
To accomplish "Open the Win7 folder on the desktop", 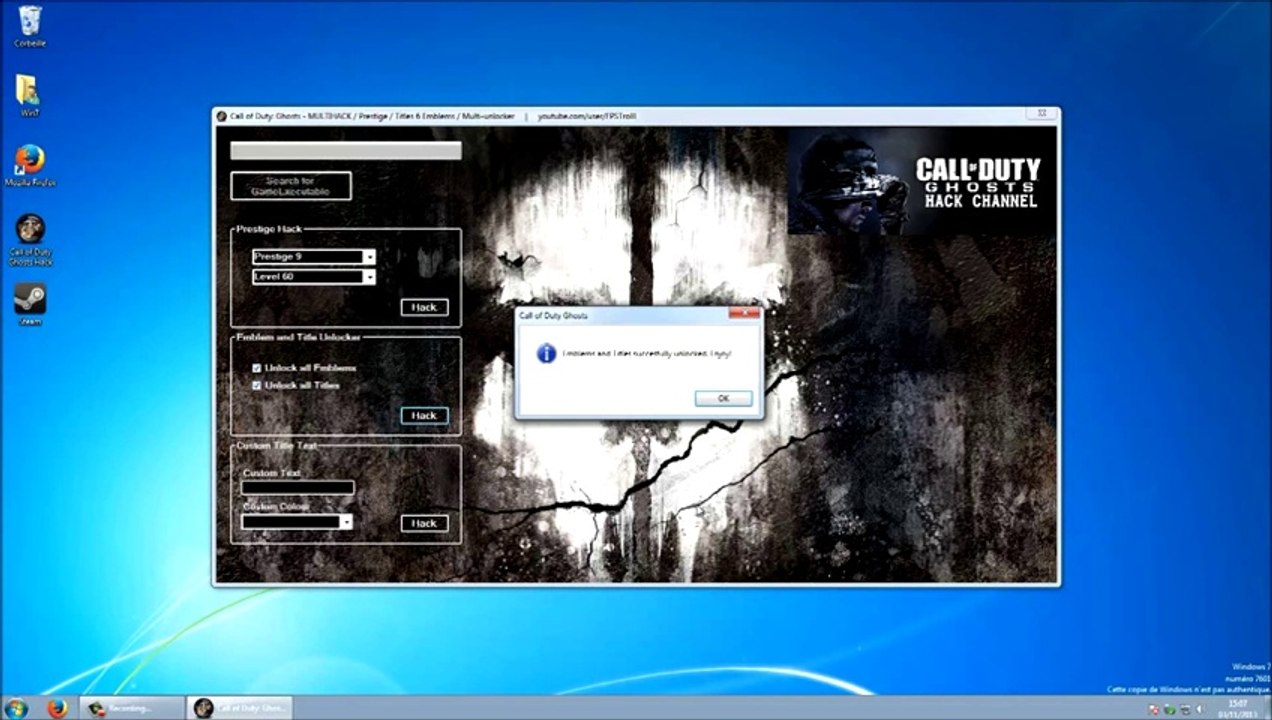I will [29, 95].
